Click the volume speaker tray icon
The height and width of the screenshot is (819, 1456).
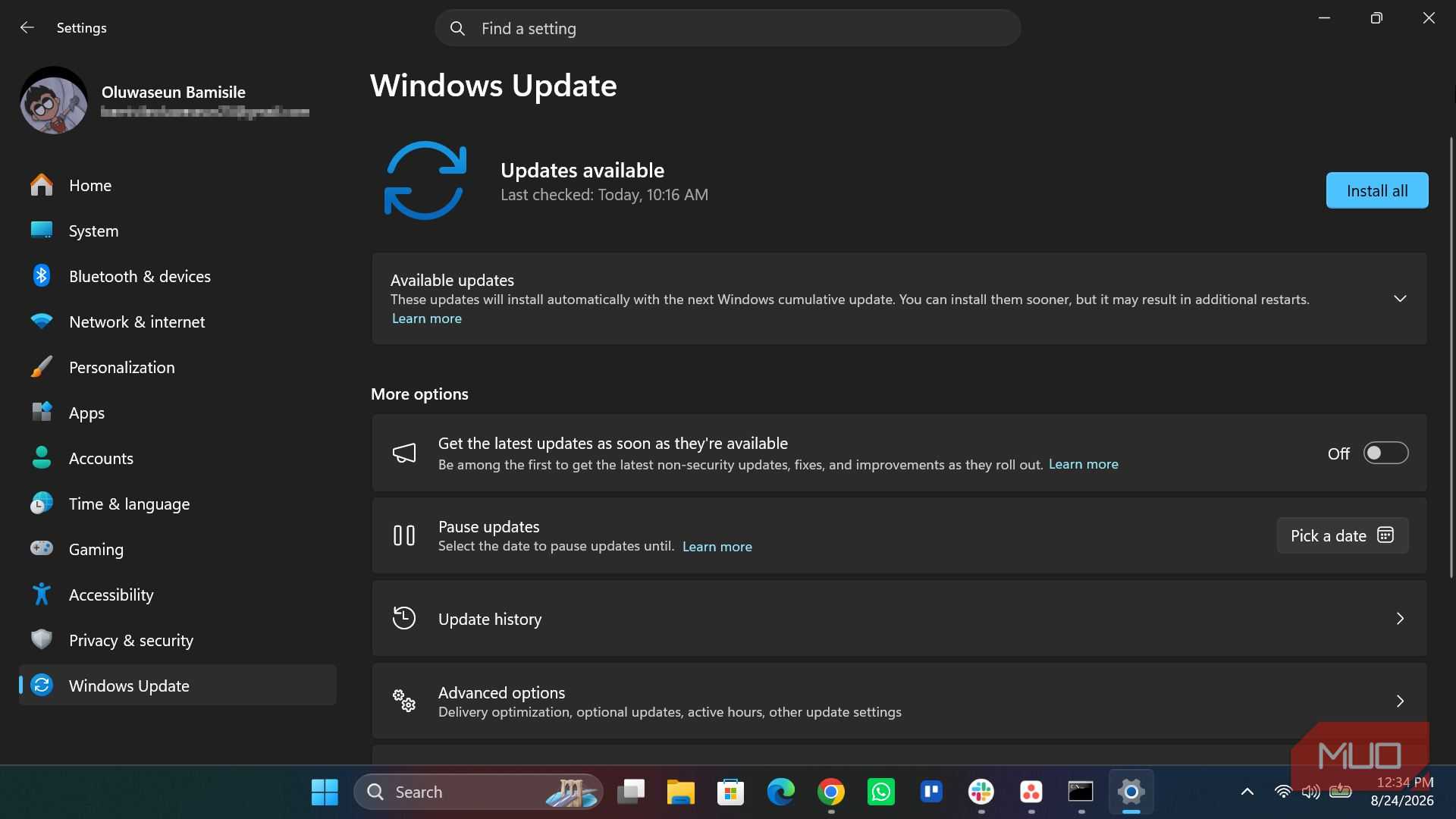pos(1310,792)
